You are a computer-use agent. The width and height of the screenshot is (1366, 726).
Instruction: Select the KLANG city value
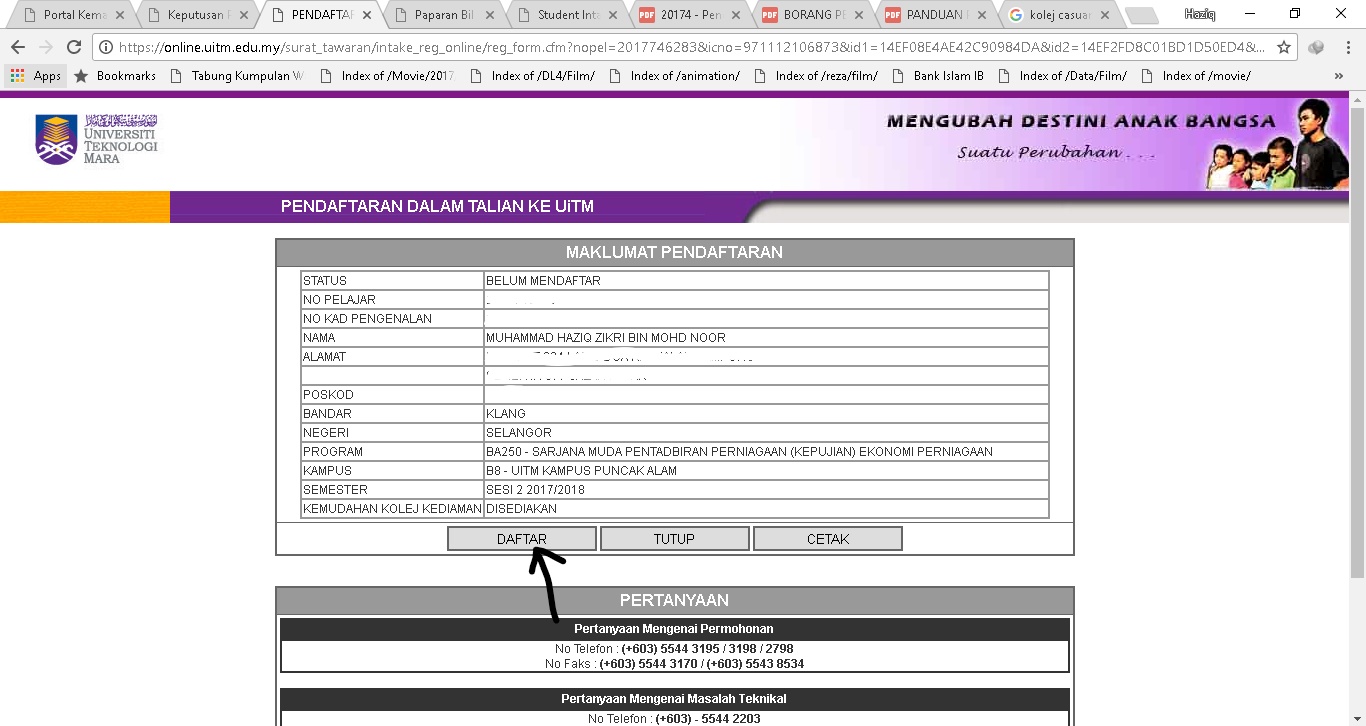[x=506, y=414]
